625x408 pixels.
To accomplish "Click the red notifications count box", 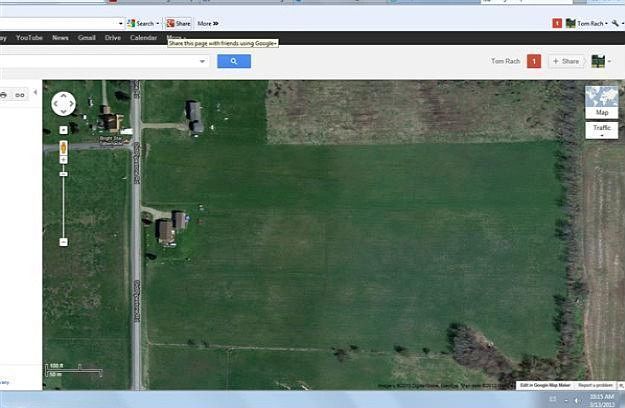I will 534,61.
